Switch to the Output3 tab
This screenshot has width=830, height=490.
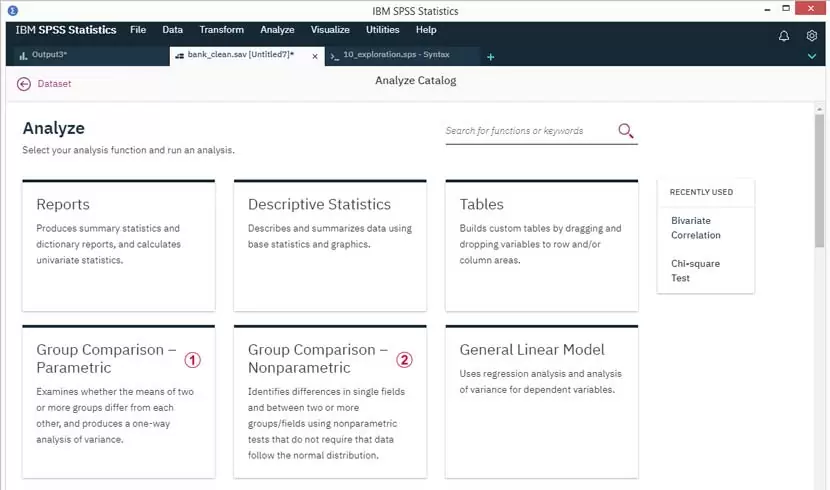coord(50,56)
